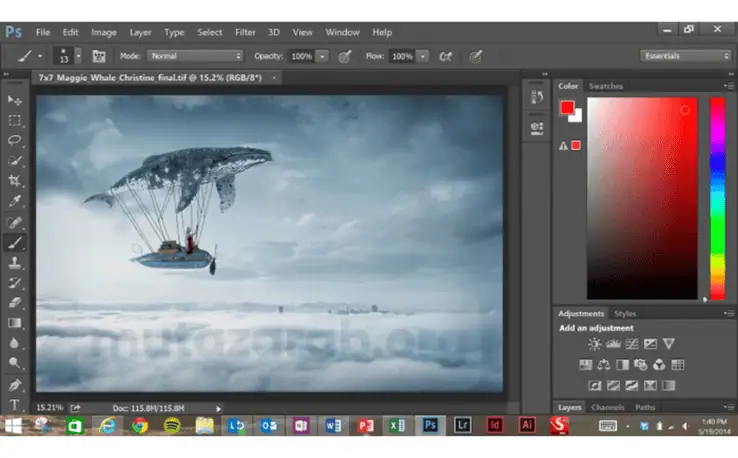Select the Gradient tool

[15, 323]
